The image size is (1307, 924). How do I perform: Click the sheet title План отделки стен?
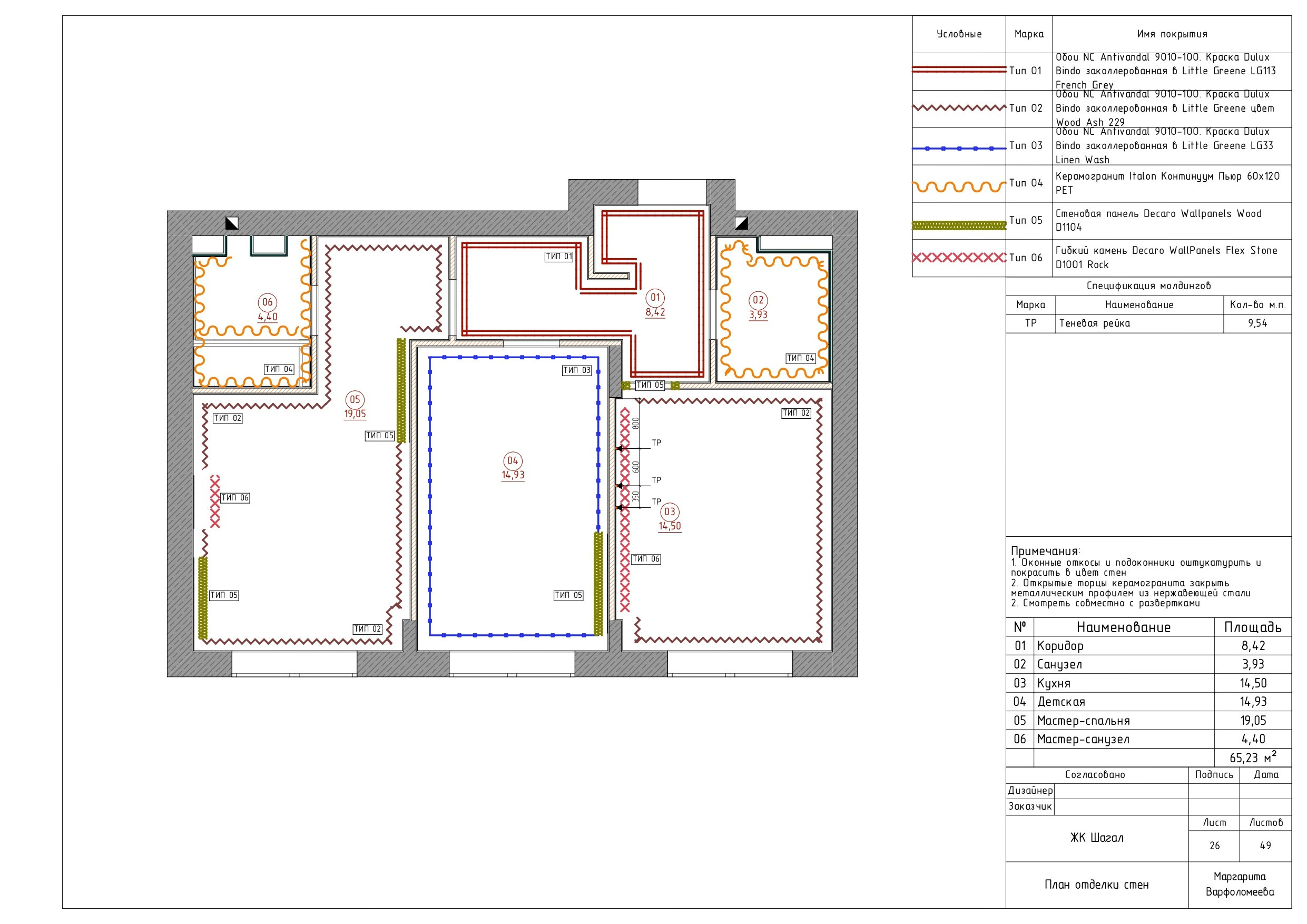(x=1096, y=884)
